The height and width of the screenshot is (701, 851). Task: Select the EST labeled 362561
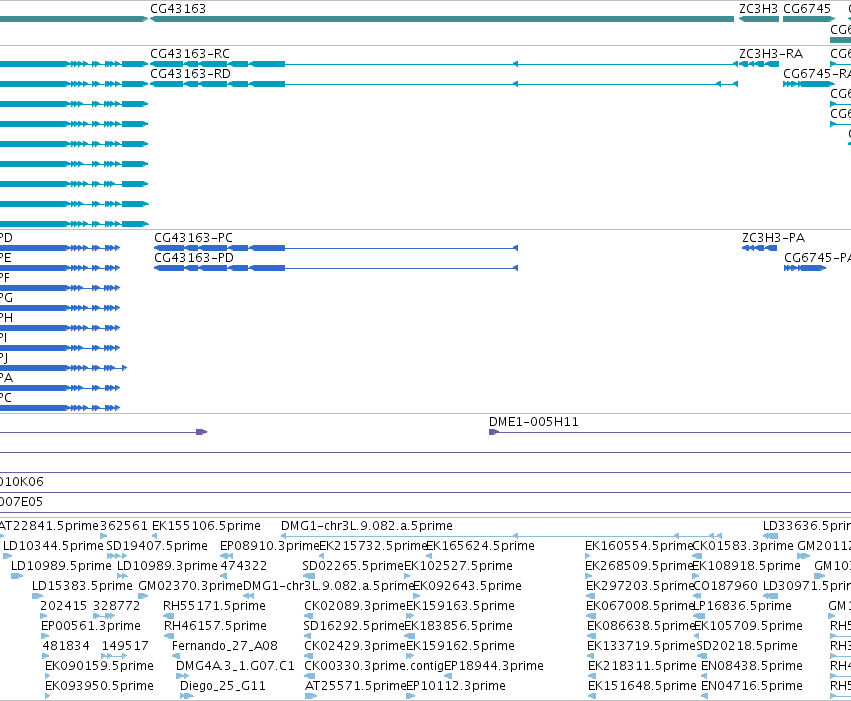coord(124,526)
